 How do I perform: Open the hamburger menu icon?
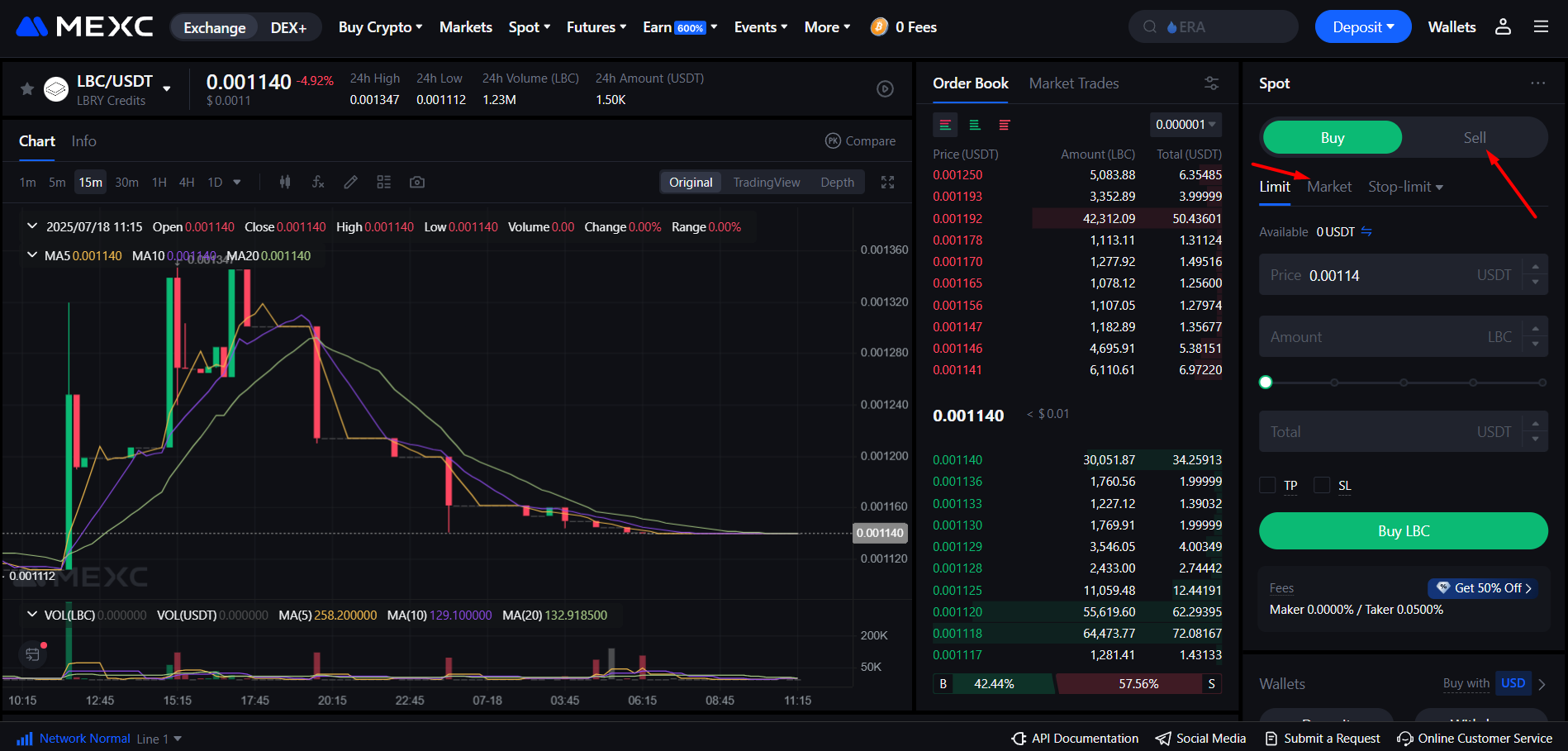1541,27
